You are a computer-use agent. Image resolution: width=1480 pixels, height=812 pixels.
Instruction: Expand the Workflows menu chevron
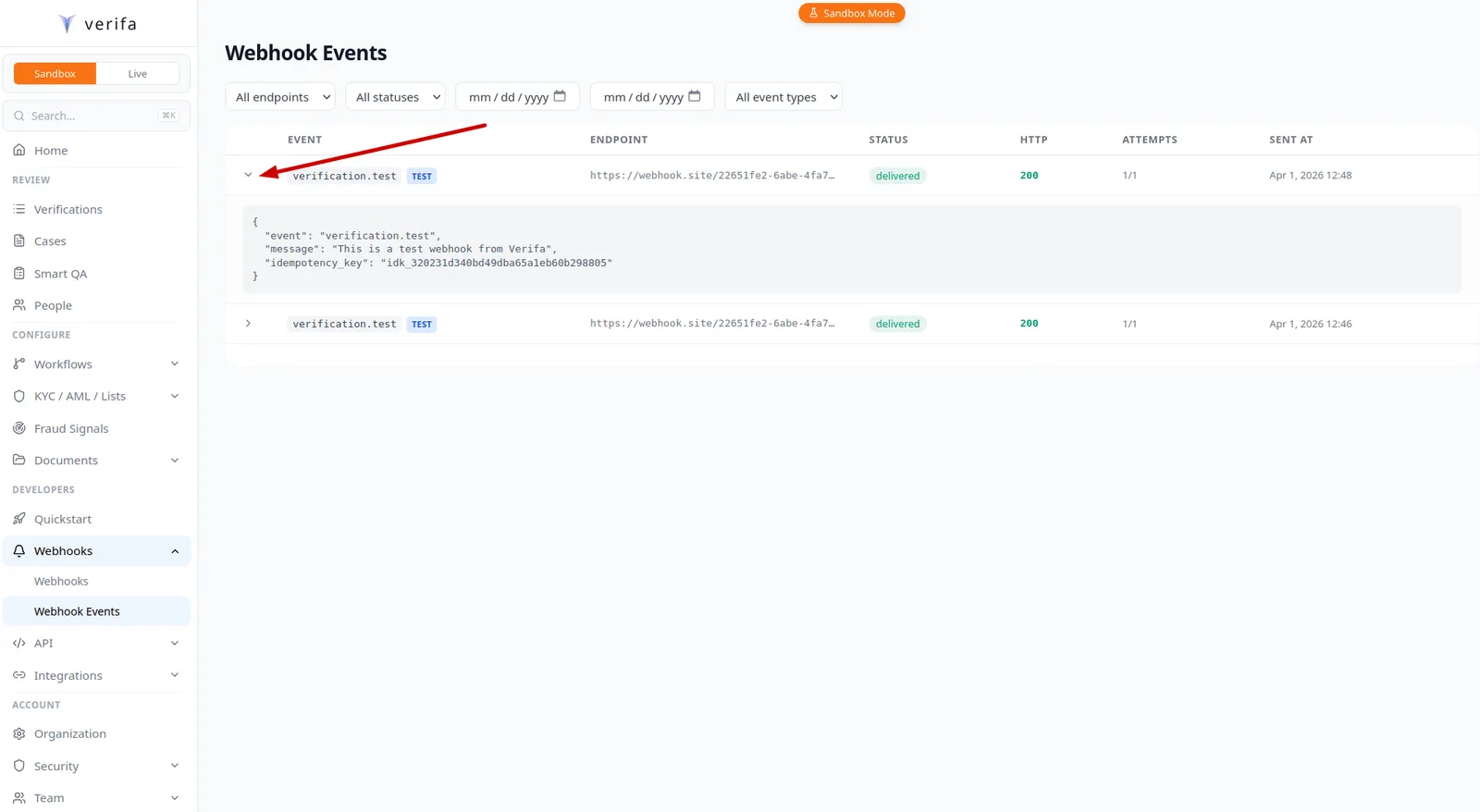coord(175,363)
